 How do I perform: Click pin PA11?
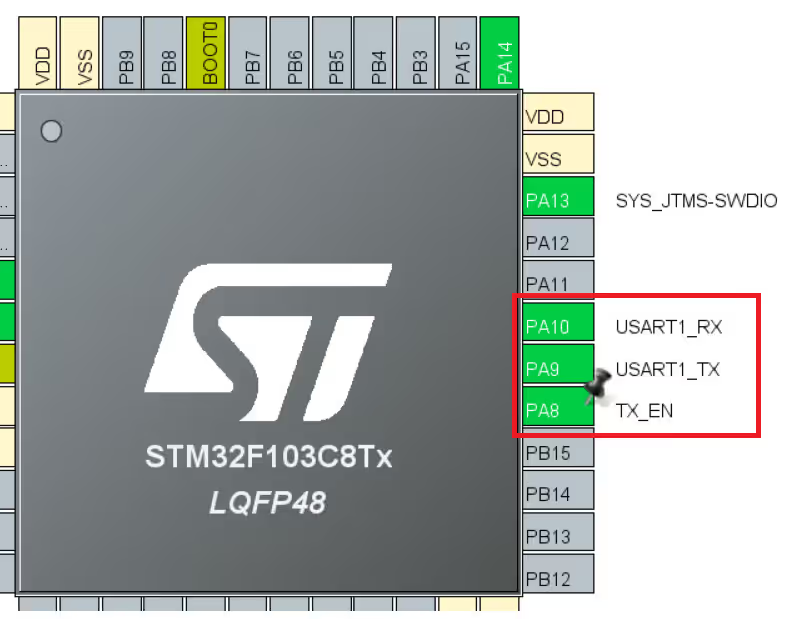pos(558,280)
